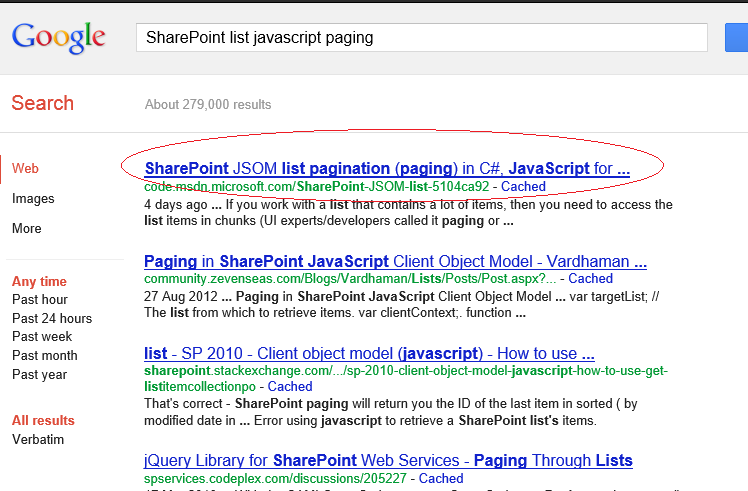Open Cached link for code.msdn.microsoft.com result
This screenshot has width=748, height=491.
tap(523, 187)
